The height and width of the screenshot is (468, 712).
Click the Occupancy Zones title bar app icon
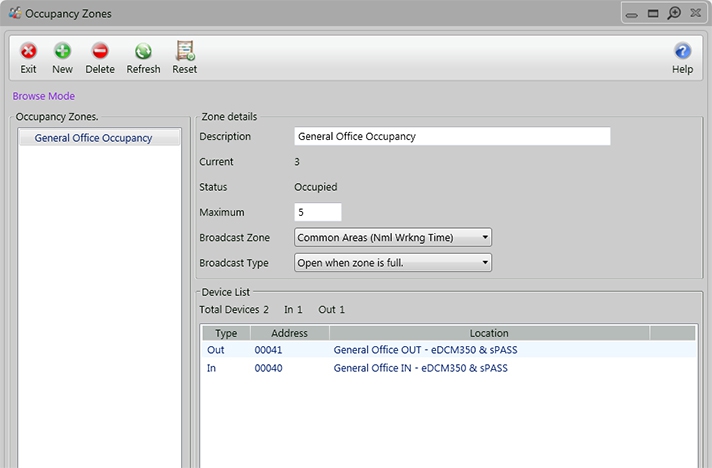click(15, 13)
